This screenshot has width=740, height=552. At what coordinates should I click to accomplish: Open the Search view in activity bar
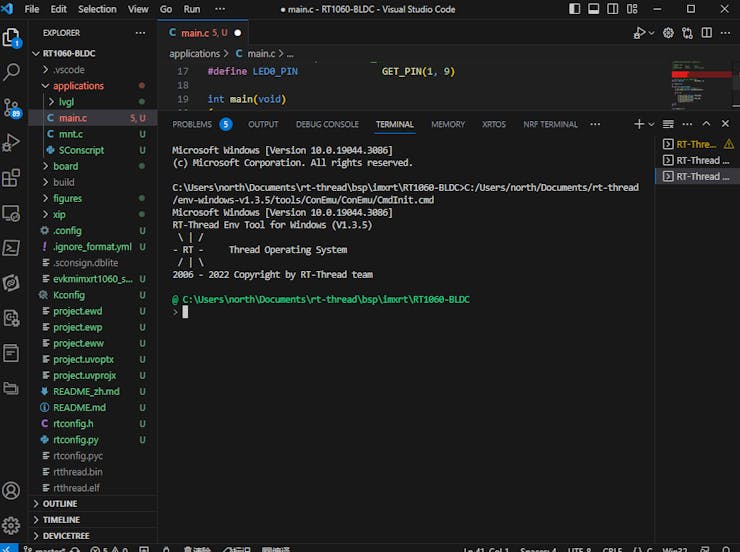(x=12, y=72)
